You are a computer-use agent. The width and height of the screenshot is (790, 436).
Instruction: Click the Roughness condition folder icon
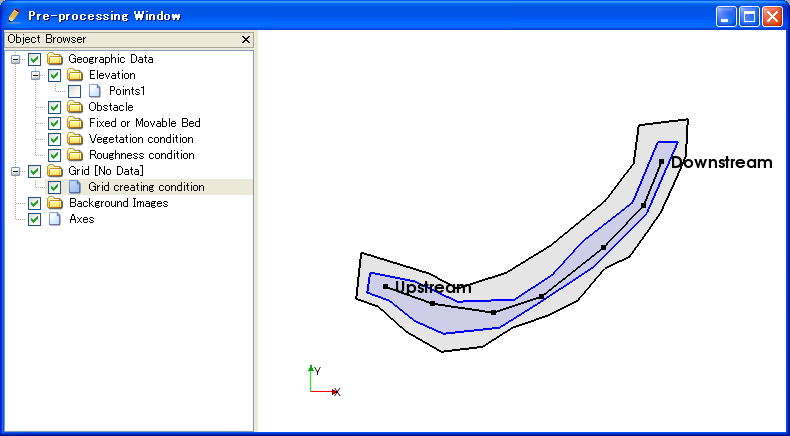coord(75,155)
